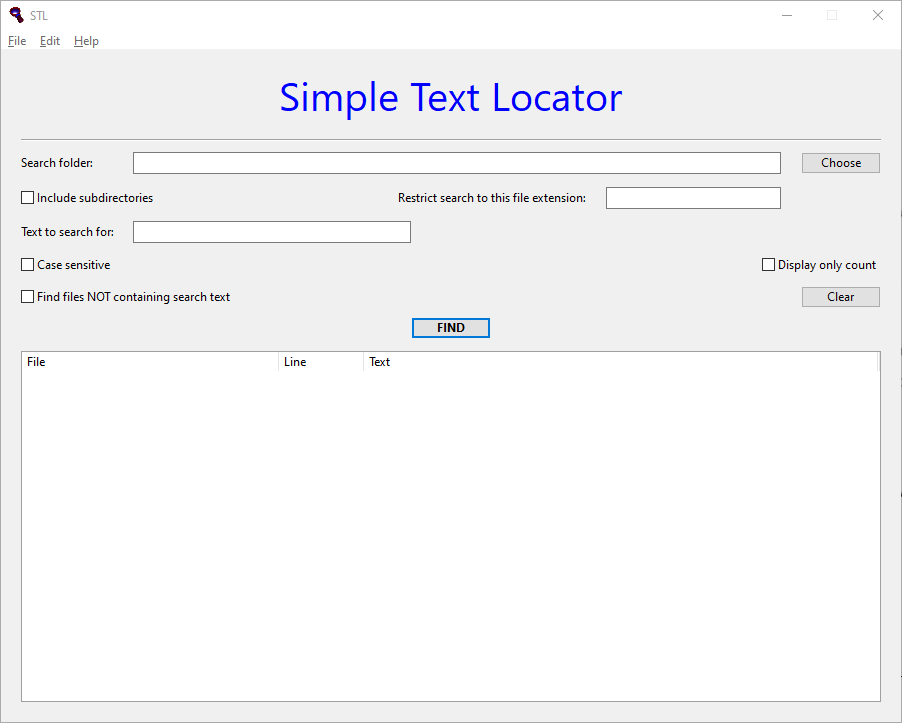Viewport: 902px width, 723px height.
Task: Click the Search folder path field
Action: pyautogui.click(x=456, y=163)
